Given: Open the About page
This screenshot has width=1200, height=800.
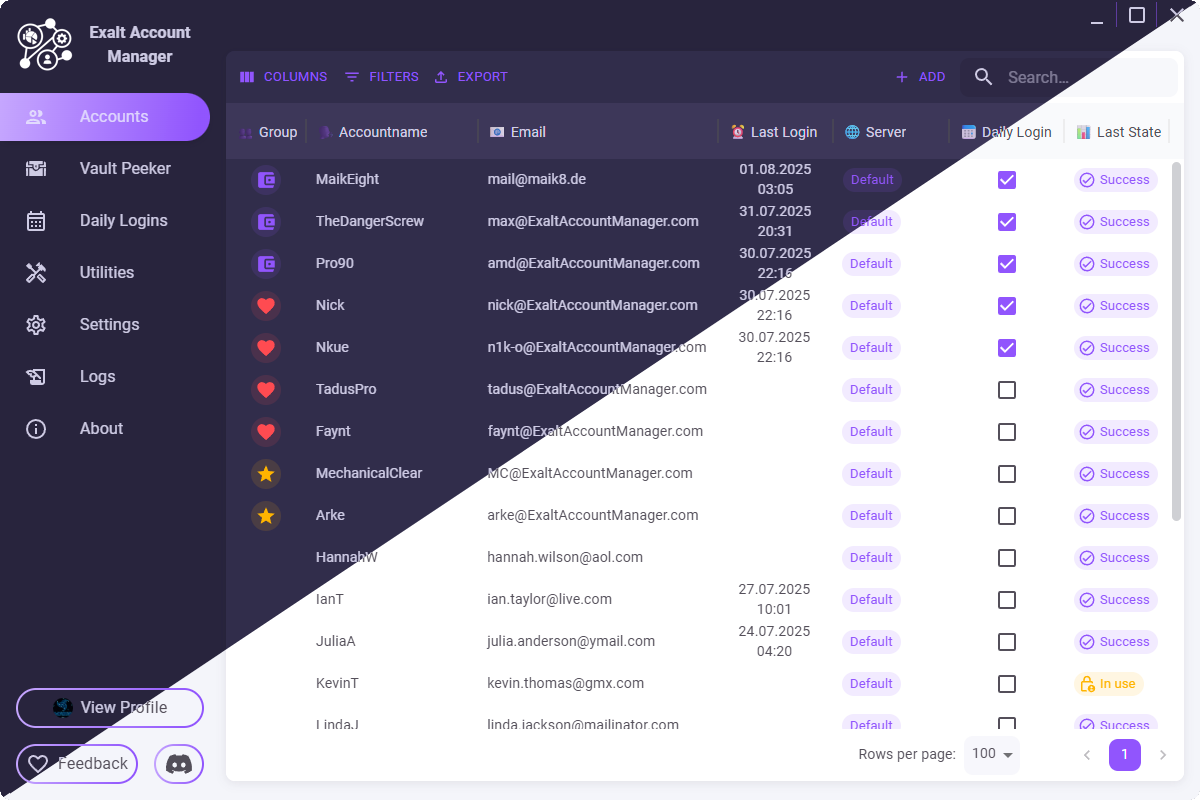Looking at the screenshot, I should (x=104, y=429).
